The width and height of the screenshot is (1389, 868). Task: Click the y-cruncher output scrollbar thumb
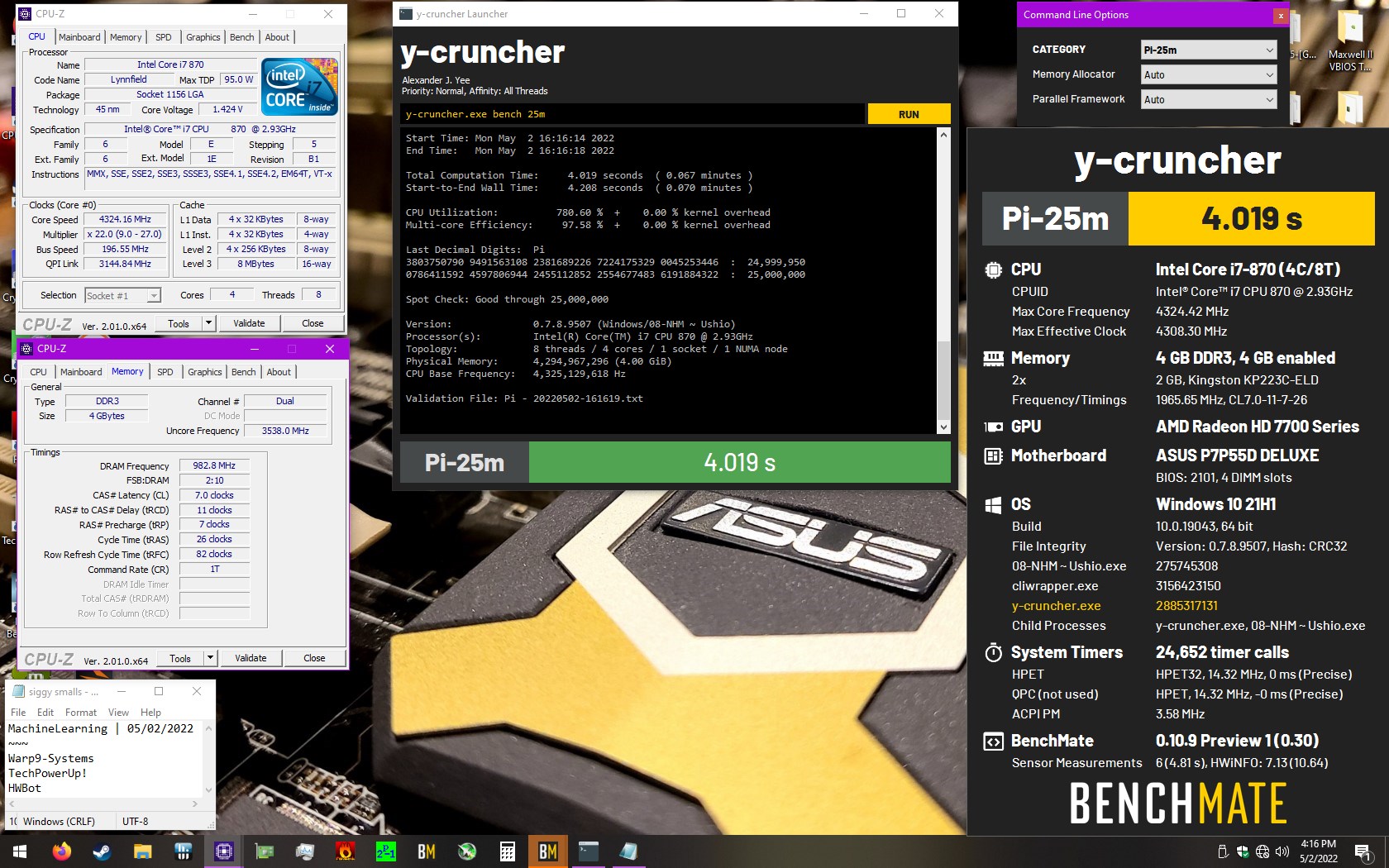tap(943, 380)
